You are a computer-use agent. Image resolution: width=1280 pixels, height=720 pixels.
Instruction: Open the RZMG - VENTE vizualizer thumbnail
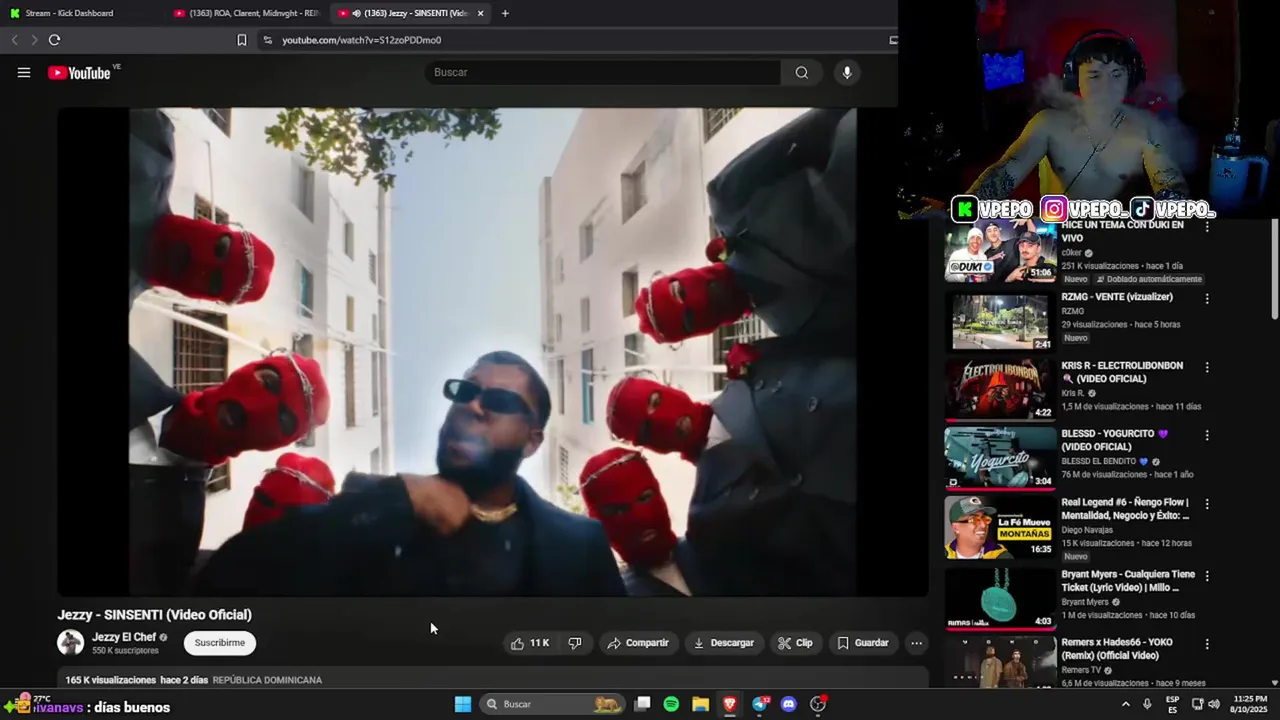[x=1000, y=321]
